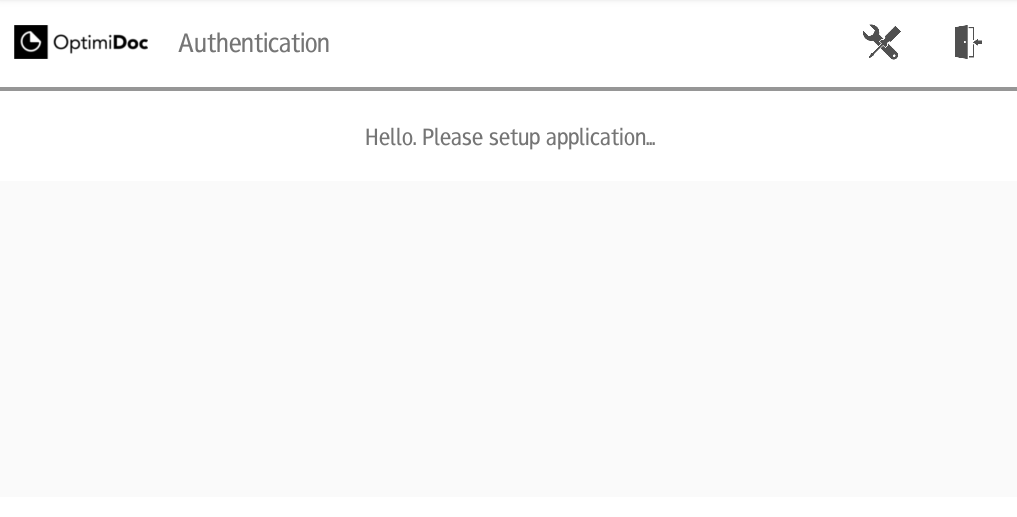Open the wrench and screwdriver setup icon

[x=881, y=42]
